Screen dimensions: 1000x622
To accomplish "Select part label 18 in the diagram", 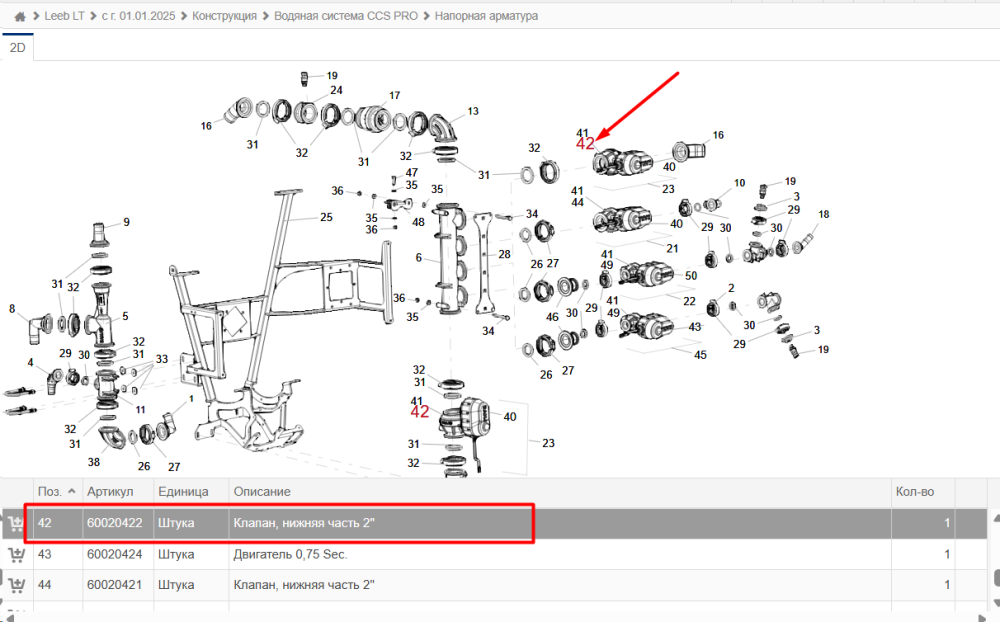I will [823, 215].
